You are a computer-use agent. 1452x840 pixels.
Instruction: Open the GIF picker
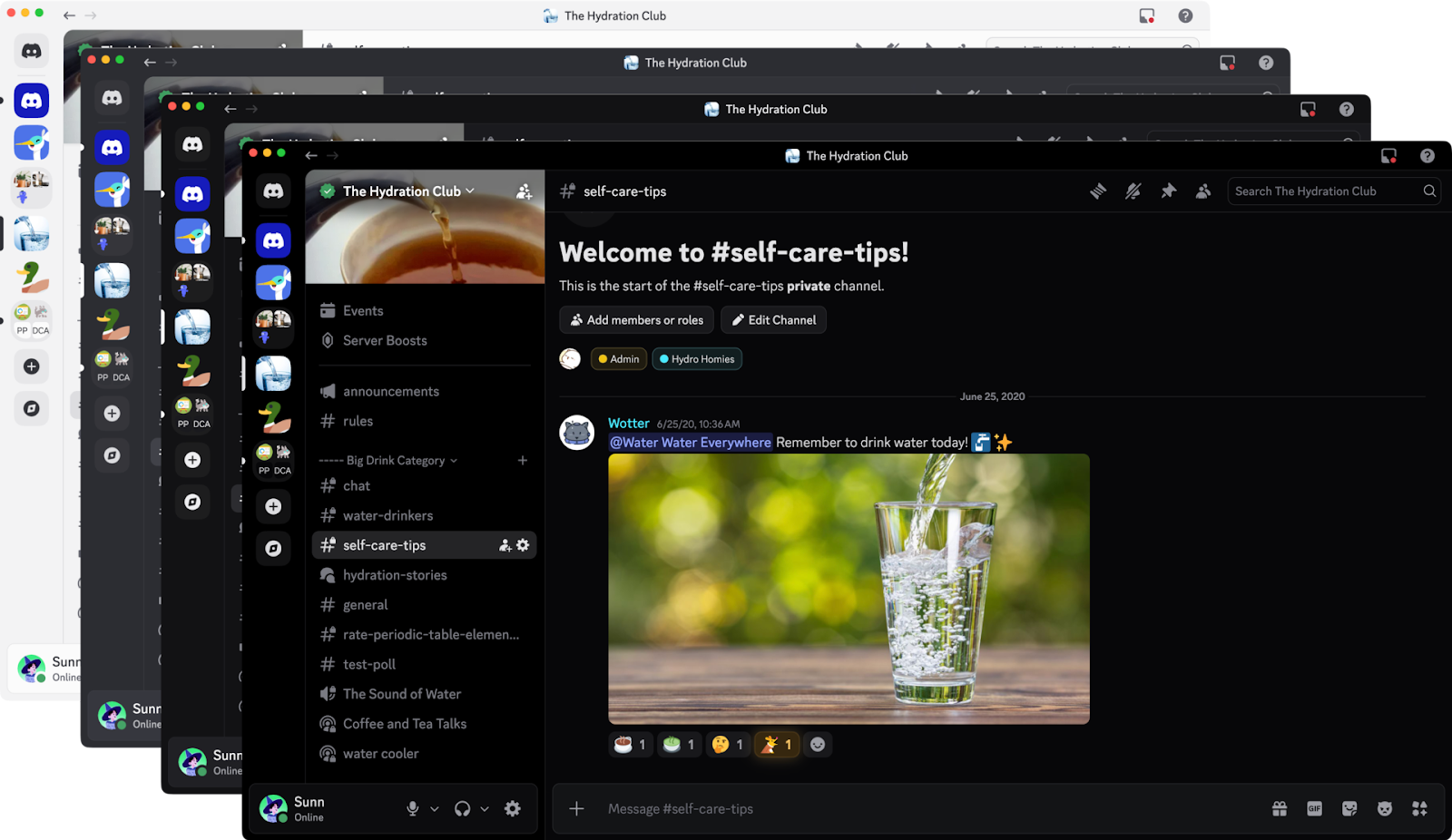click(x=1312, y=807)
